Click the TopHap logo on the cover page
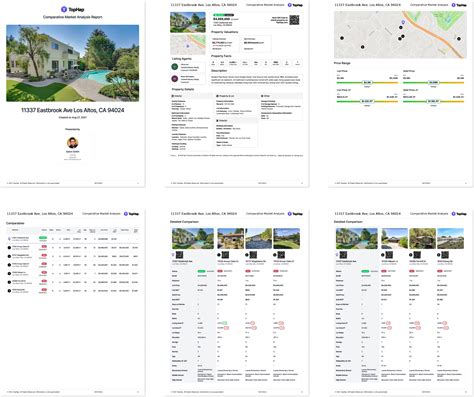The height and width of the screenshot is (397, 474). [73, 9]
